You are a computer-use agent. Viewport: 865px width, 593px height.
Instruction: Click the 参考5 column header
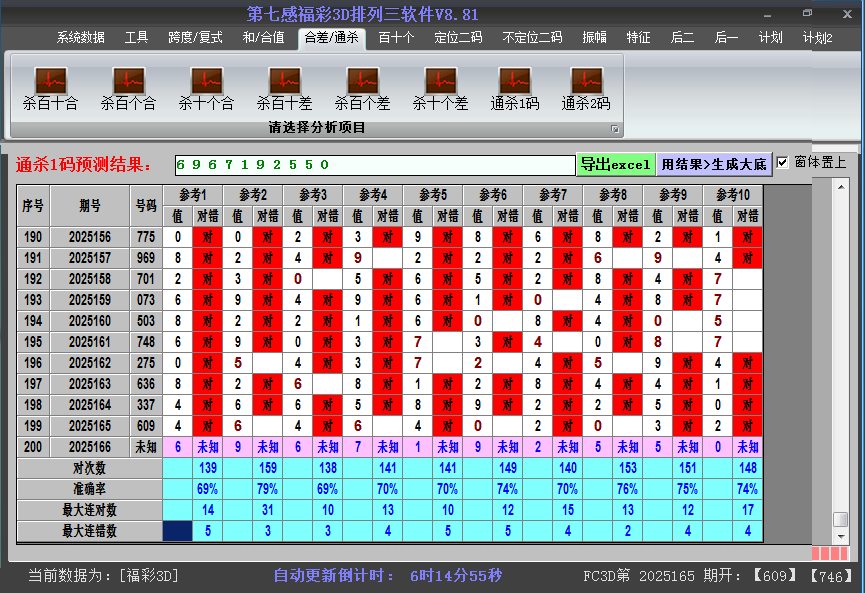[433, 195]
